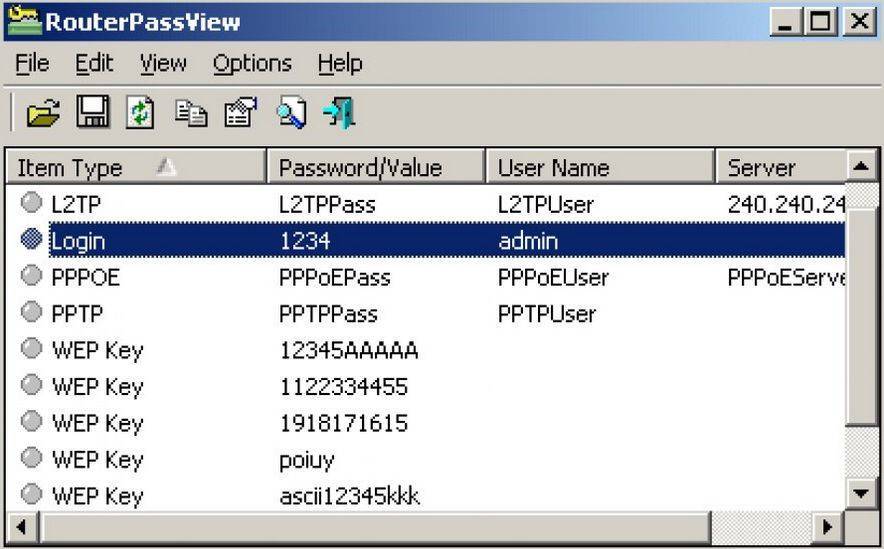The image size is (884, 549).
Task: Open the File menu
Action: pyautogui.click(x=32, y=63)
